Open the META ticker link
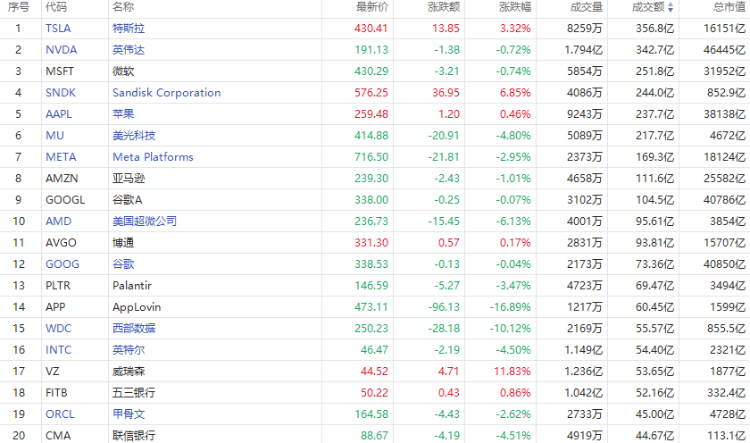 (x=61, y=157)
